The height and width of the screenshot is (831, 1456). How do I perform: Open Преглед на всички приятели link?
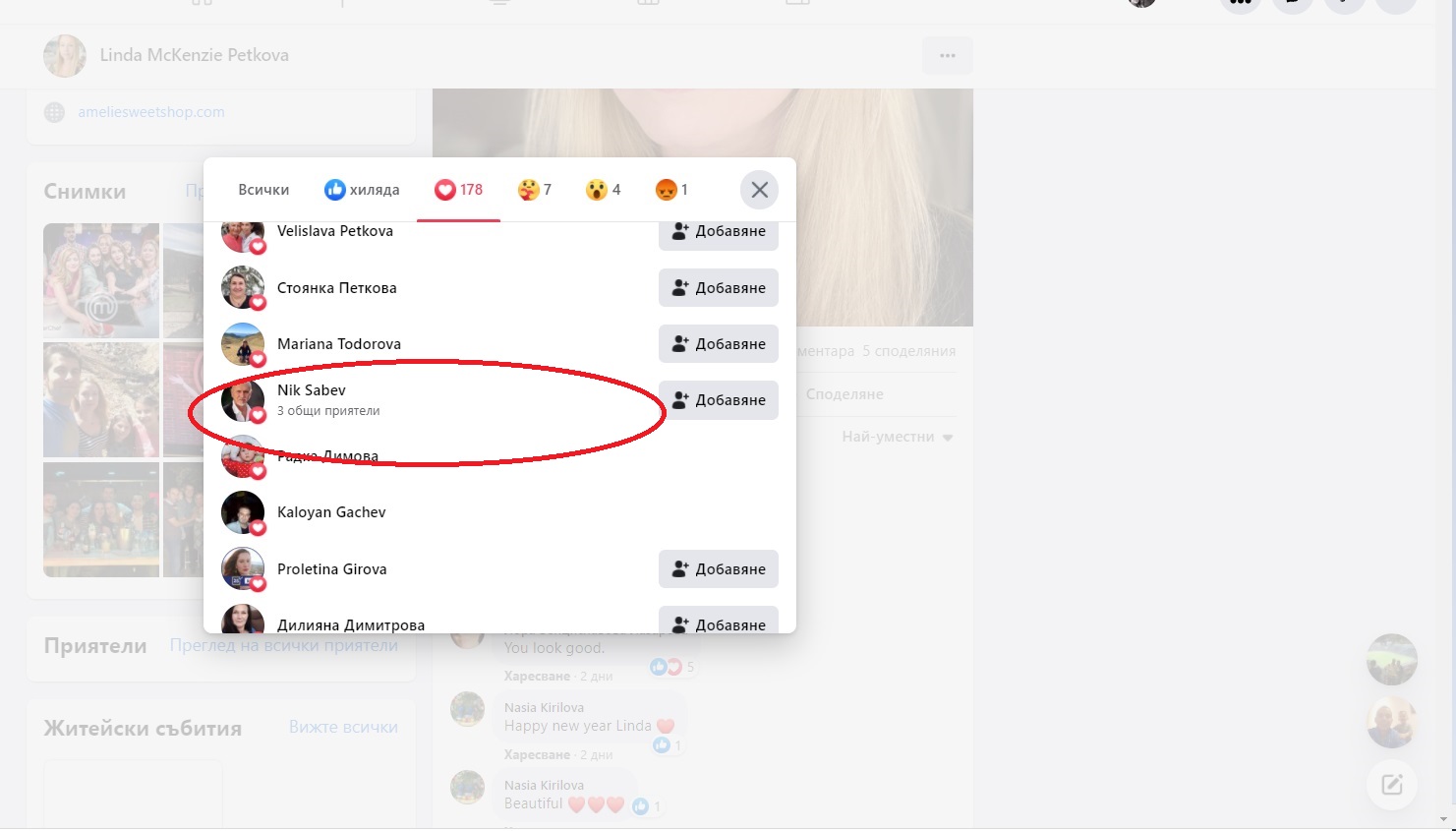click(283, 646)
